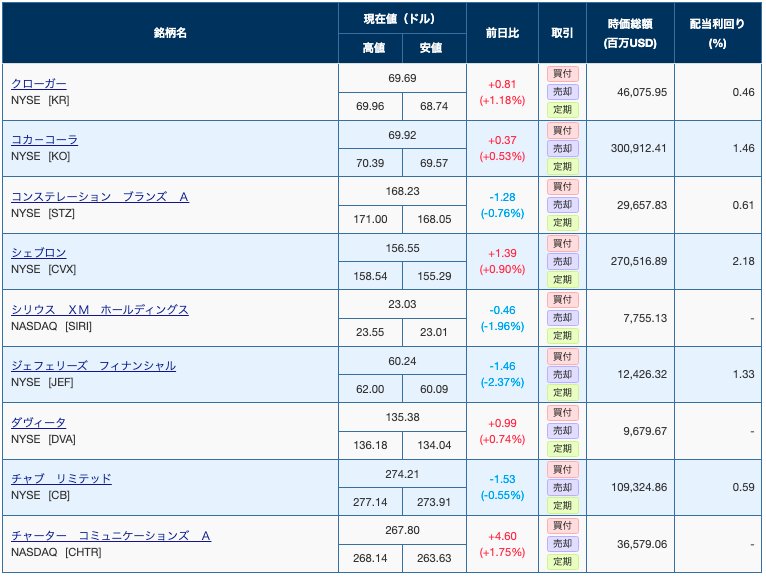Select the dividend yield 1.33 cell
Screen dimensions: 766x578
(718, 374)
